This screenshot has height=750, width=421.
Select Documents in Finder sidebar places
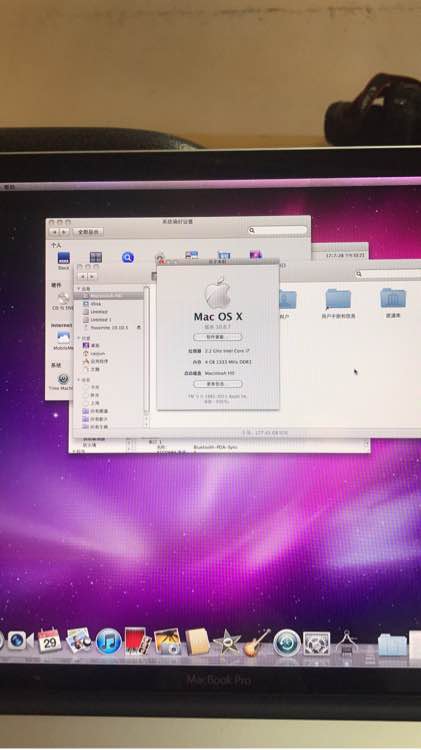pyautogui.click(x=111, y=369)
